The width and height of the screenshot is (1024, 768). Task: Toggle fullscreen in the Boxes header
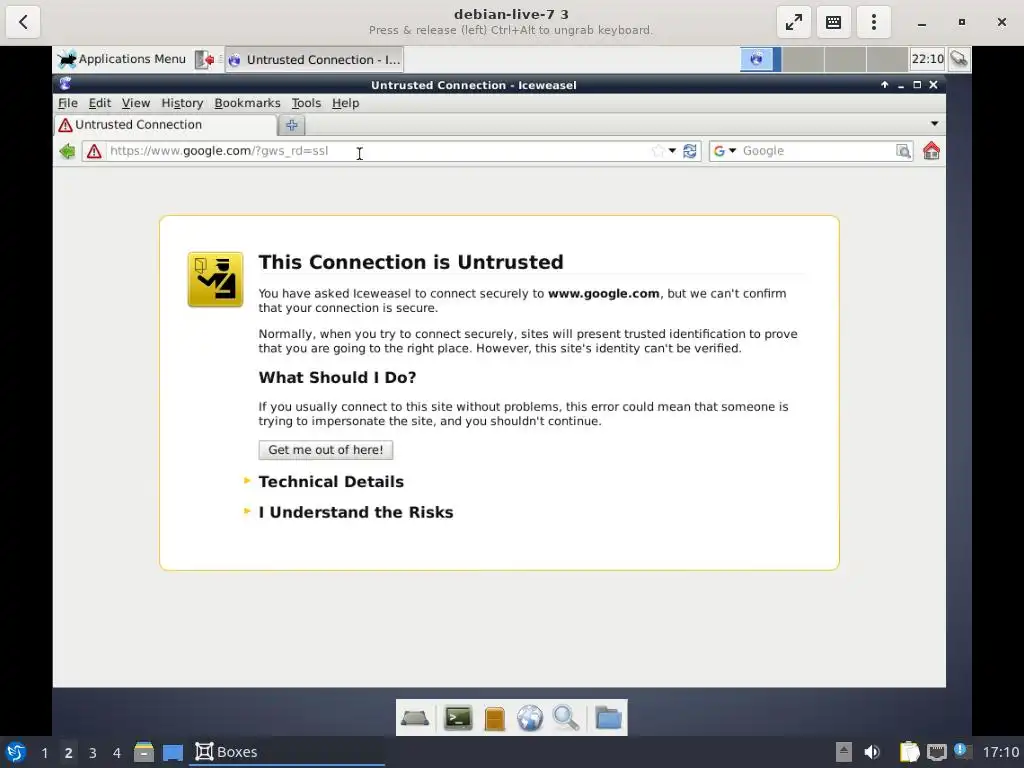coord(793,23)
